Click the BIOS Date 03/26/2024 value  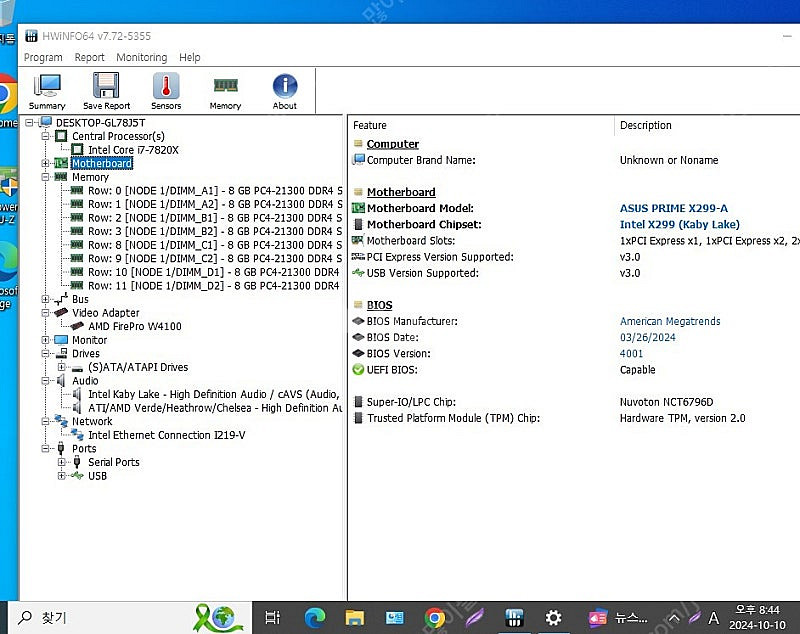[x=647, y=337]
